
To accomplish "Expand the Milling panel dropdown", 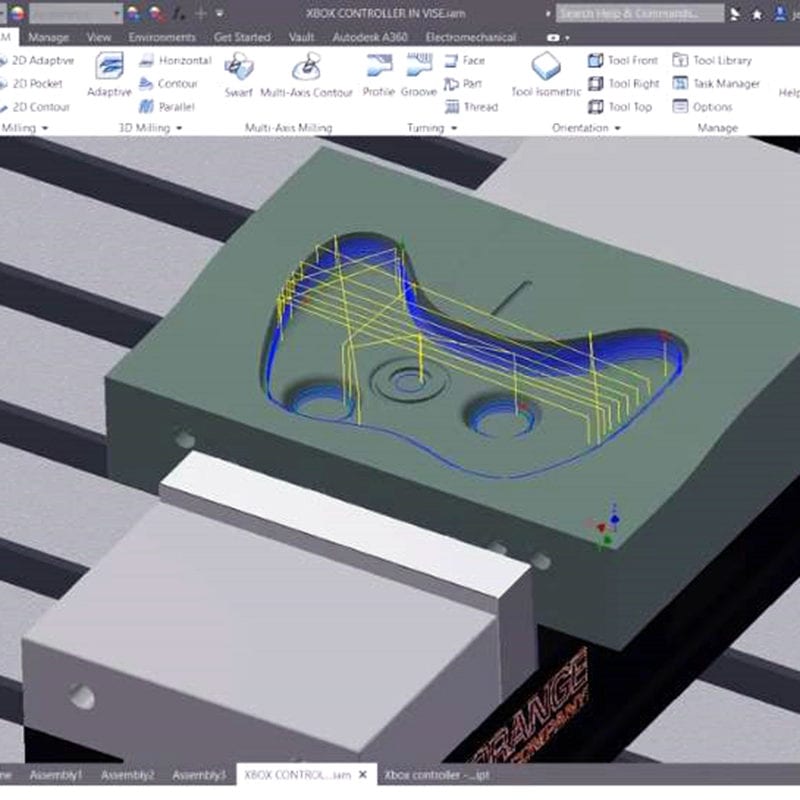I will [x=45, y=128].
